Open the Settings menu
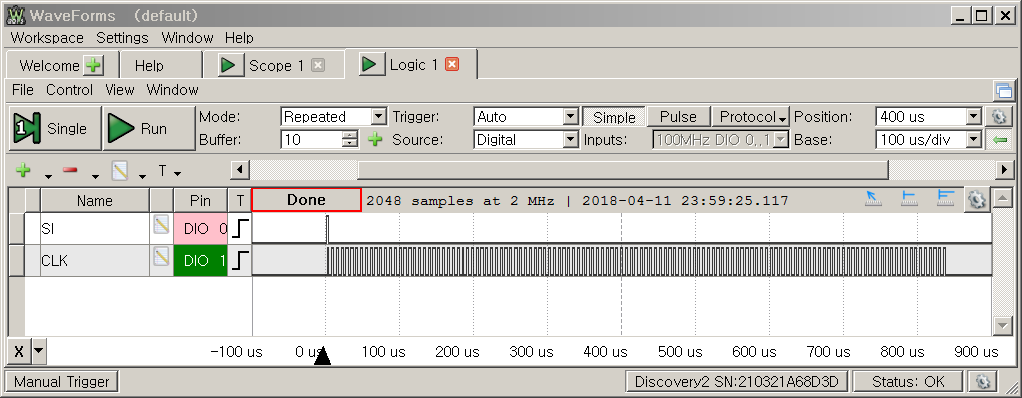The image size is (1022, 398). point(123,38)
